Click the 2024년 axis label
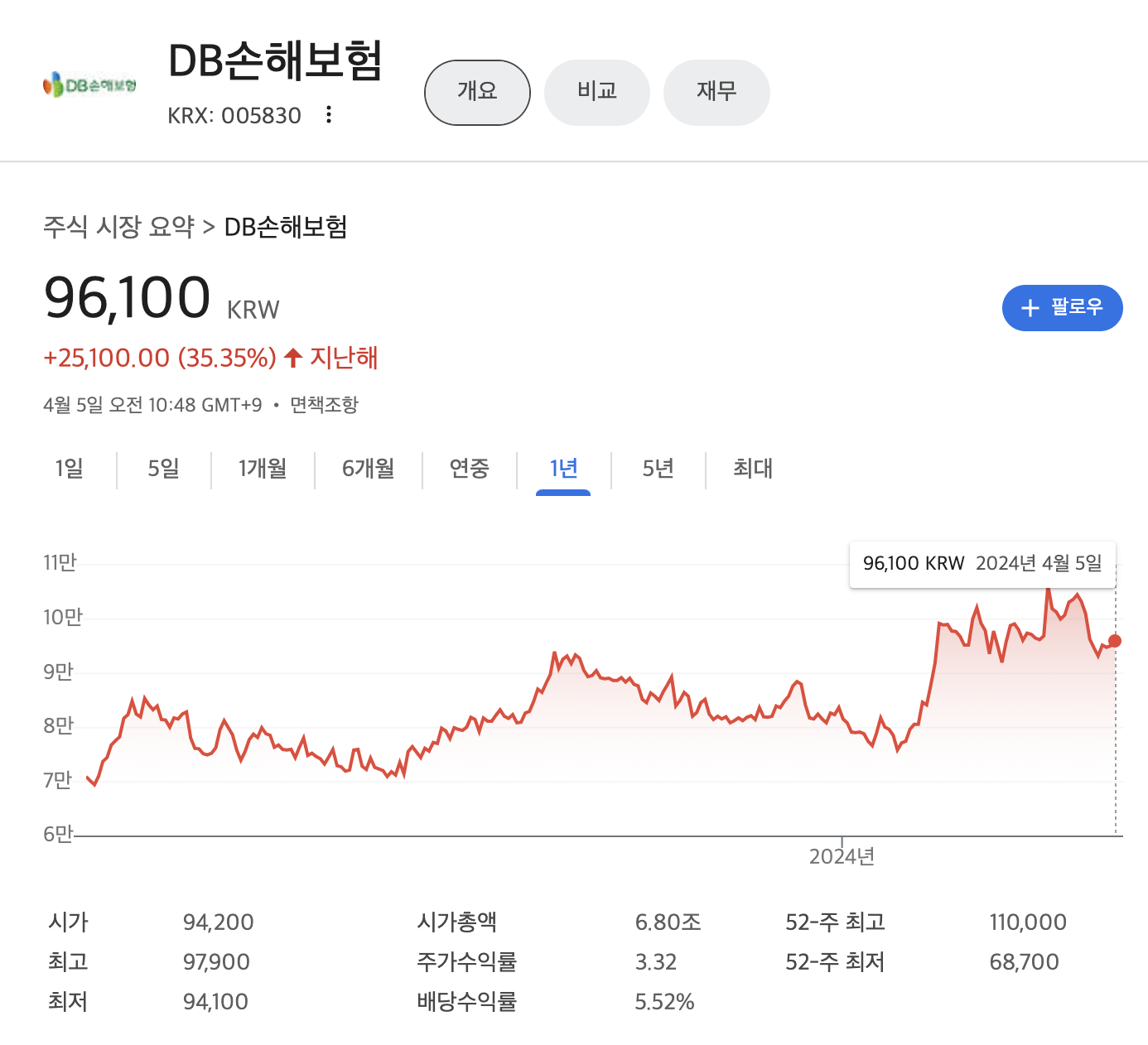The height and width of the screenshot is (1045, 1148). click(842, 856)
